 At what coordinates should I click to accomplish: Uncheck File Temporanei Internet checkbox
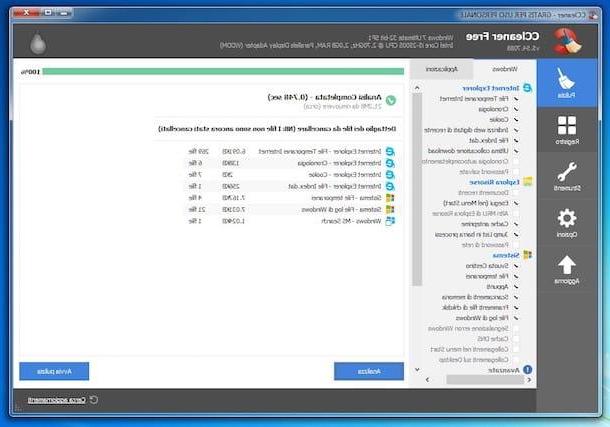click(516, 99)
